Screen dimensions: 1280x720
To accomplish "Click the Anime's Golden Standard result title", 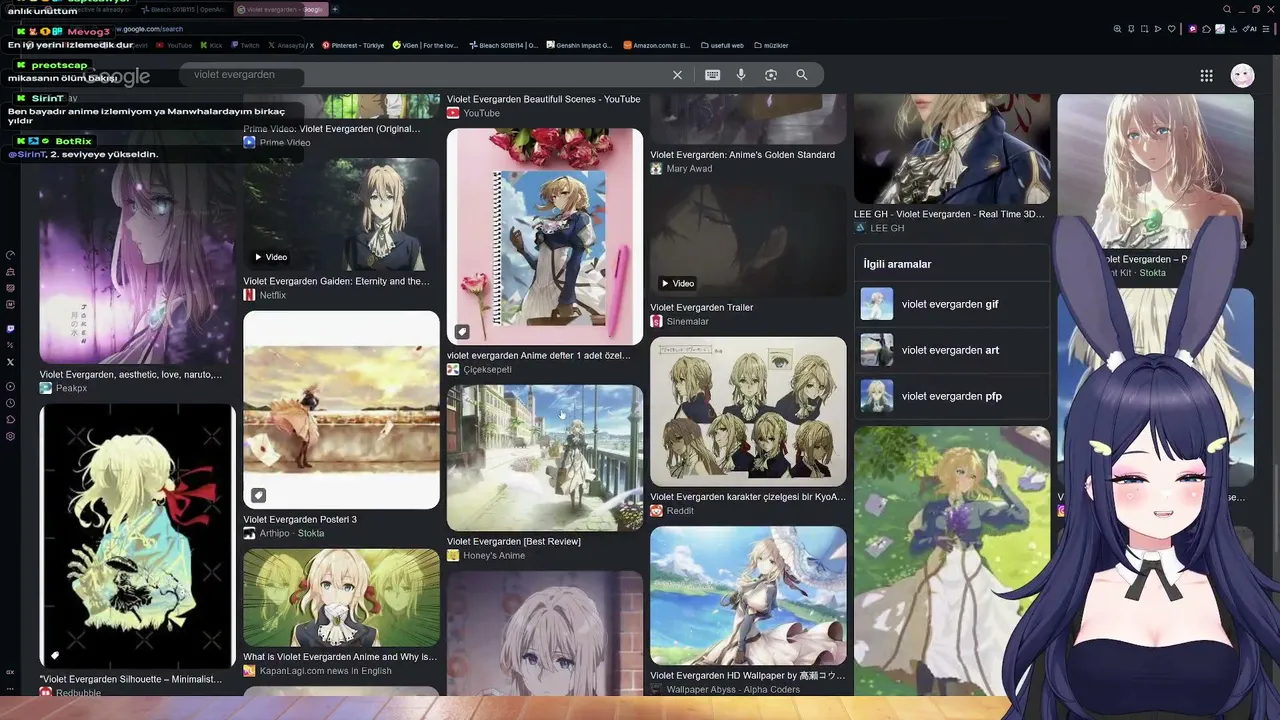I will (742, 155).
